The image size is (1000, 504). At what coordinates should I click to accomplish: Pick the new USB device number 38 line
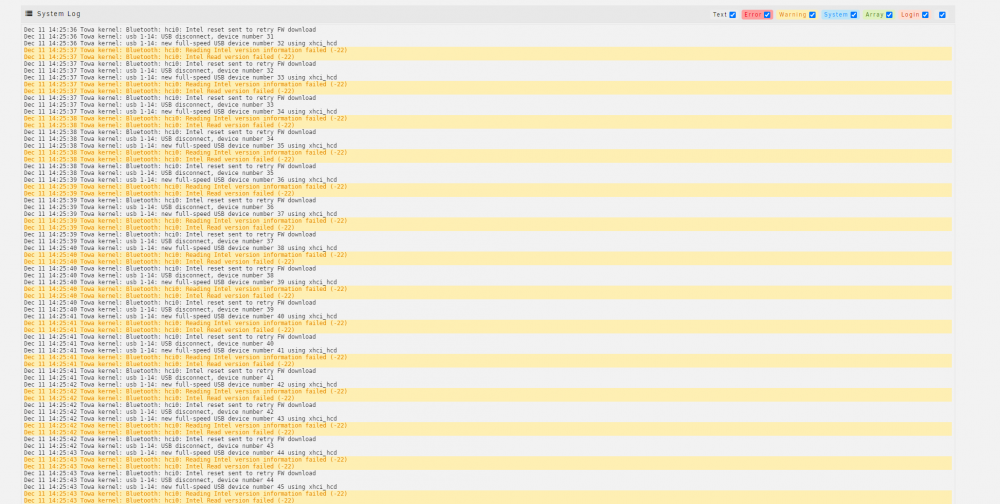(x=180, y=248)
